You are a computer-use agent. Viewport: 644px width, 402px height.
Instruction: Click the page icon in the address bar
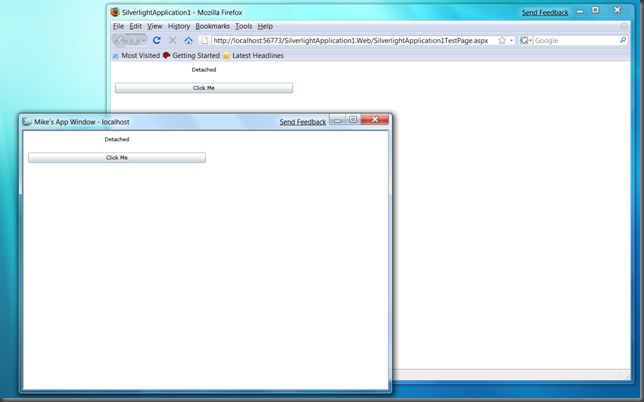pos(205,40)
